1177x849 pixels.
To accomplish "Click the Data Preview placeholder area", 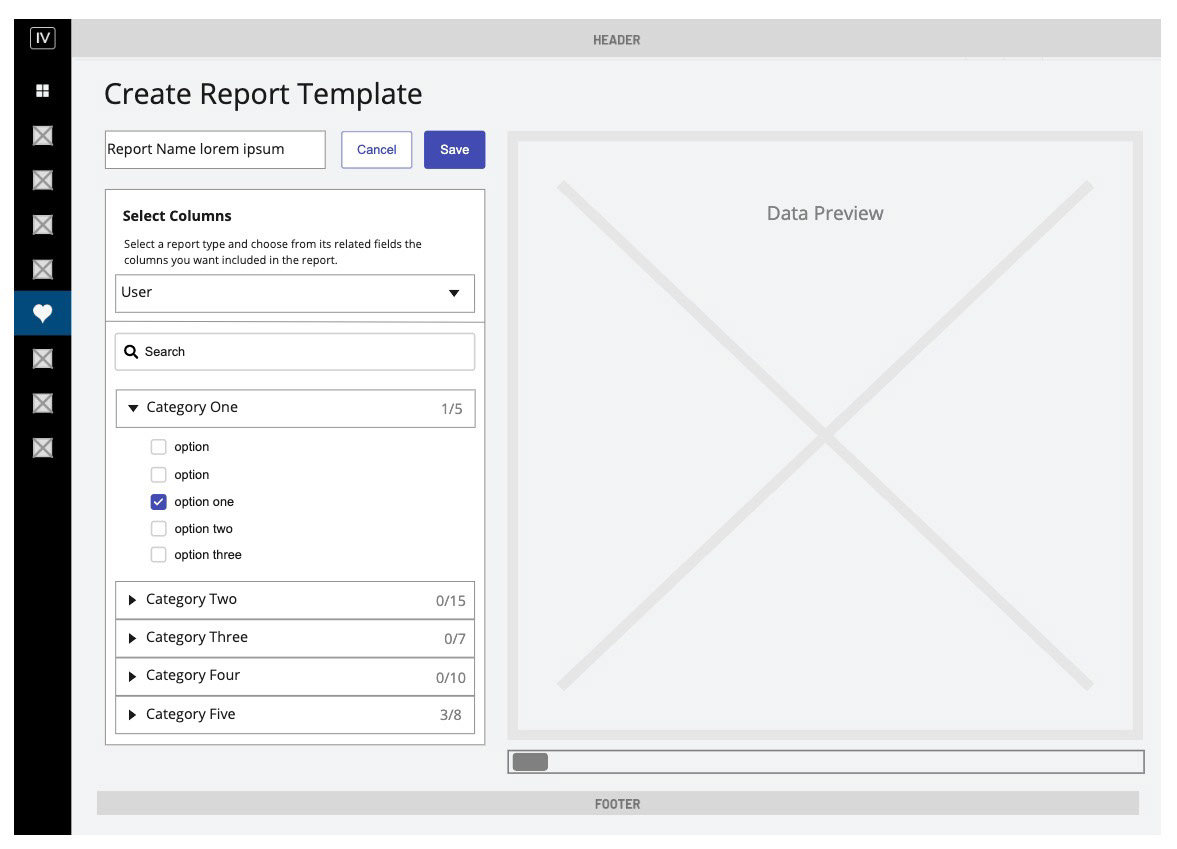I will click(825, 435).
